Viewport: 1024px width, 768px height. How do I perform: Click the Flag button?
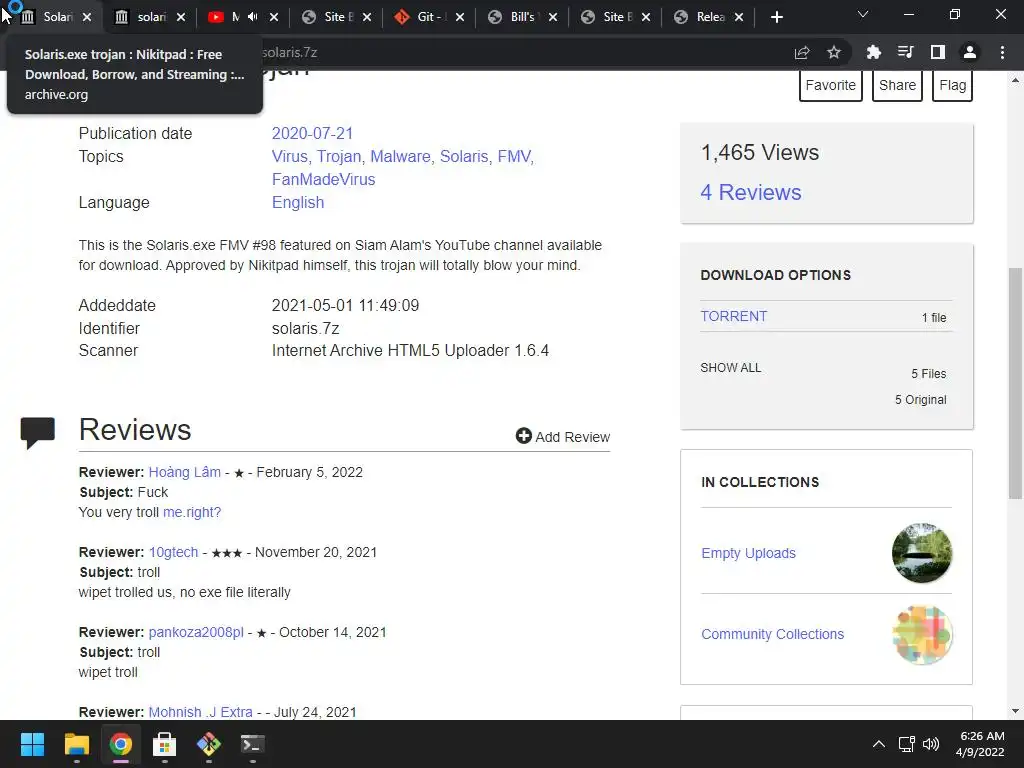pyautogui.click(x=952, y=86)
